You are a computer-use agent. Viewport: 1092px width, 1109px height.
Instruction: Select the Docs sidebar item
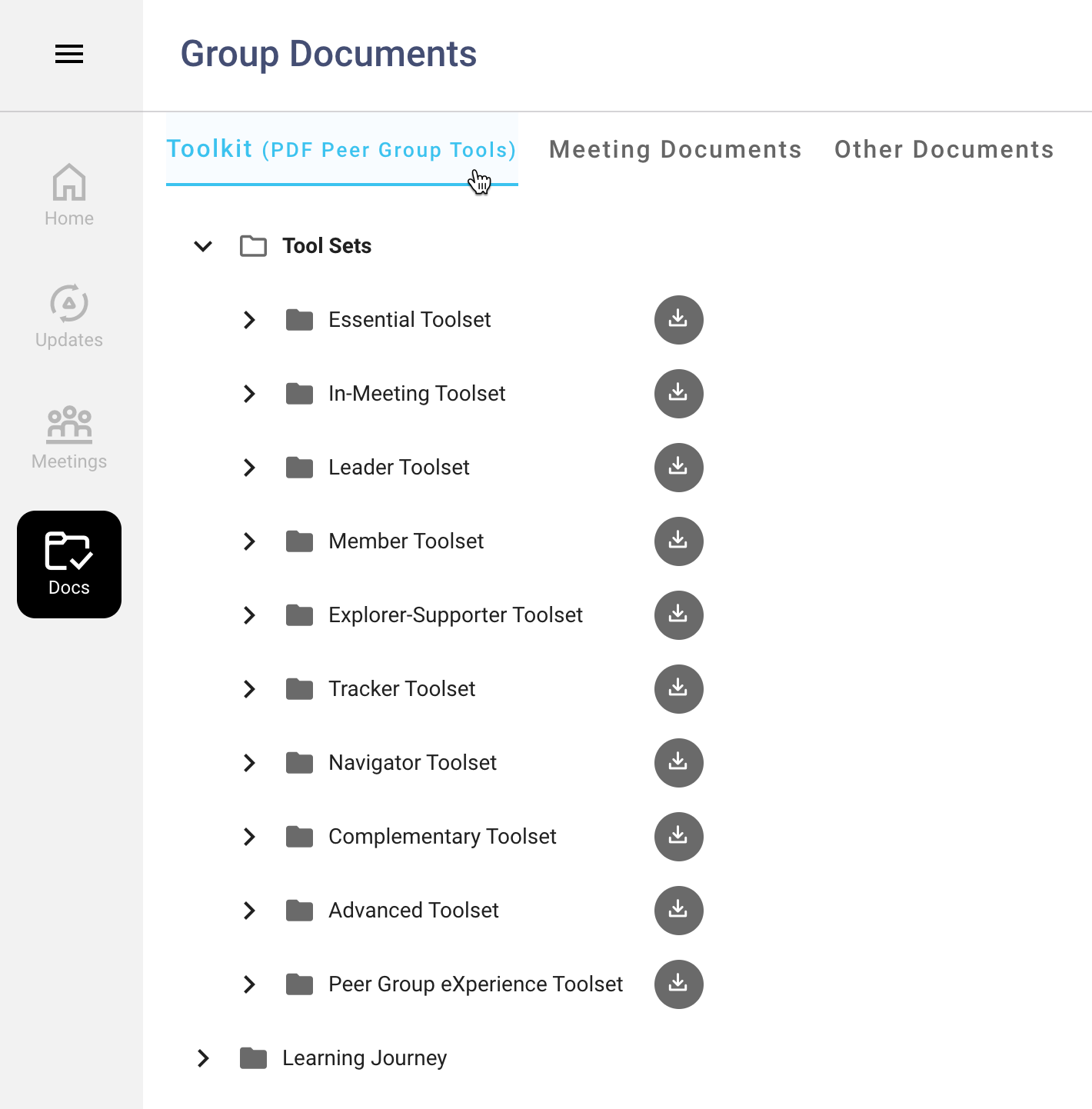(x=69, y=564)
